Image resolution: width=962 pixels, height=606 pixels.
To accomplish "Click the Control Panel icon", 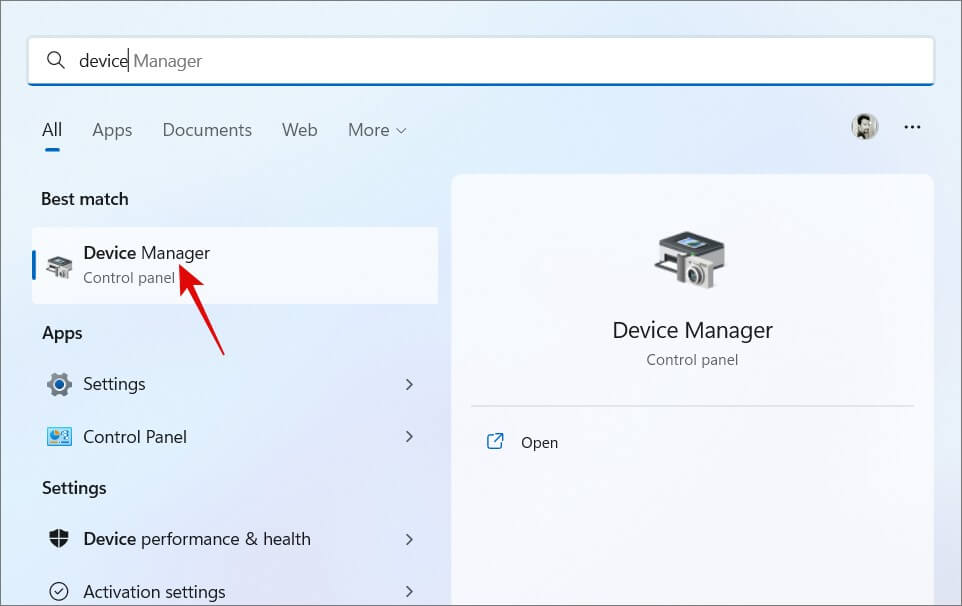I will (x=59, y=437).
